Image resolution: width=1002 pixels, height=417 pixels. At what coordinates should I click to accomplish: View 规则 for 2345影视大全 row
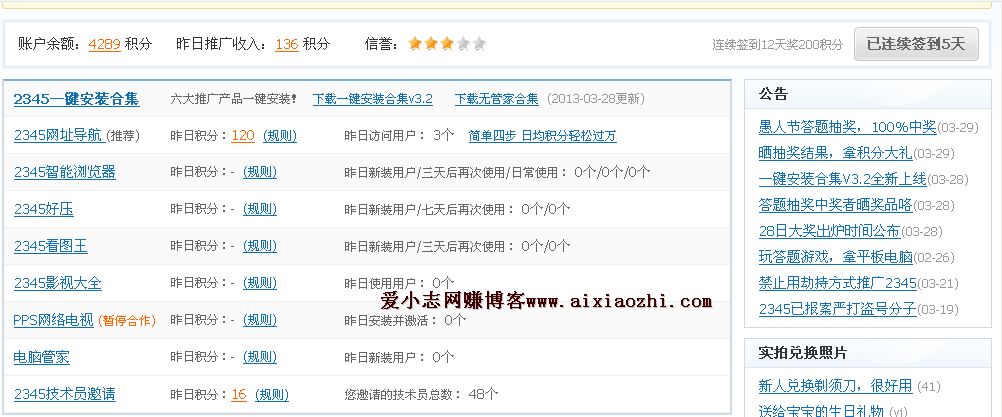(260, 283)
